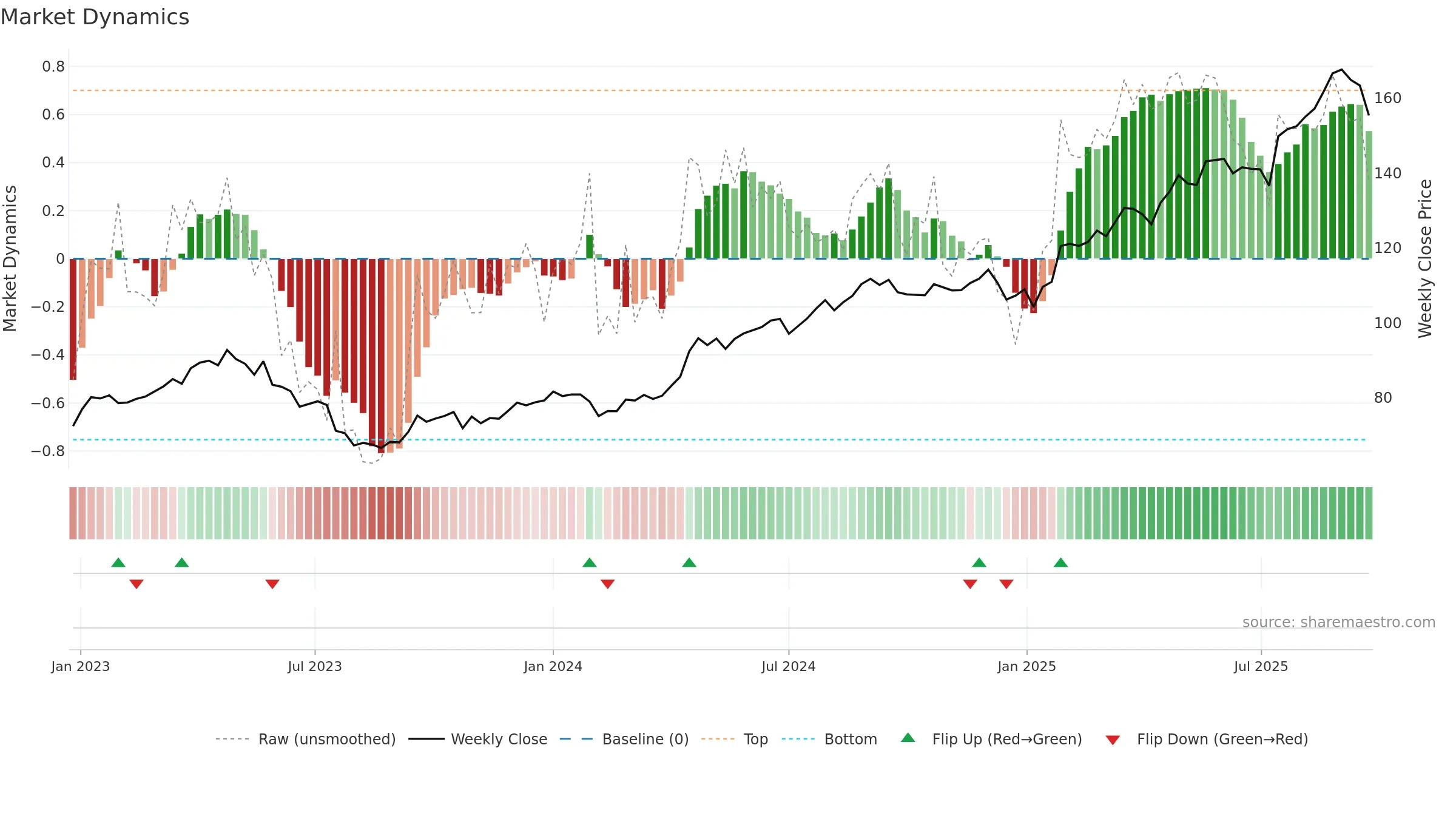Toggle the Weekly Close legend entry
This screenshot has height=819, width=1456.
(478, 739)
